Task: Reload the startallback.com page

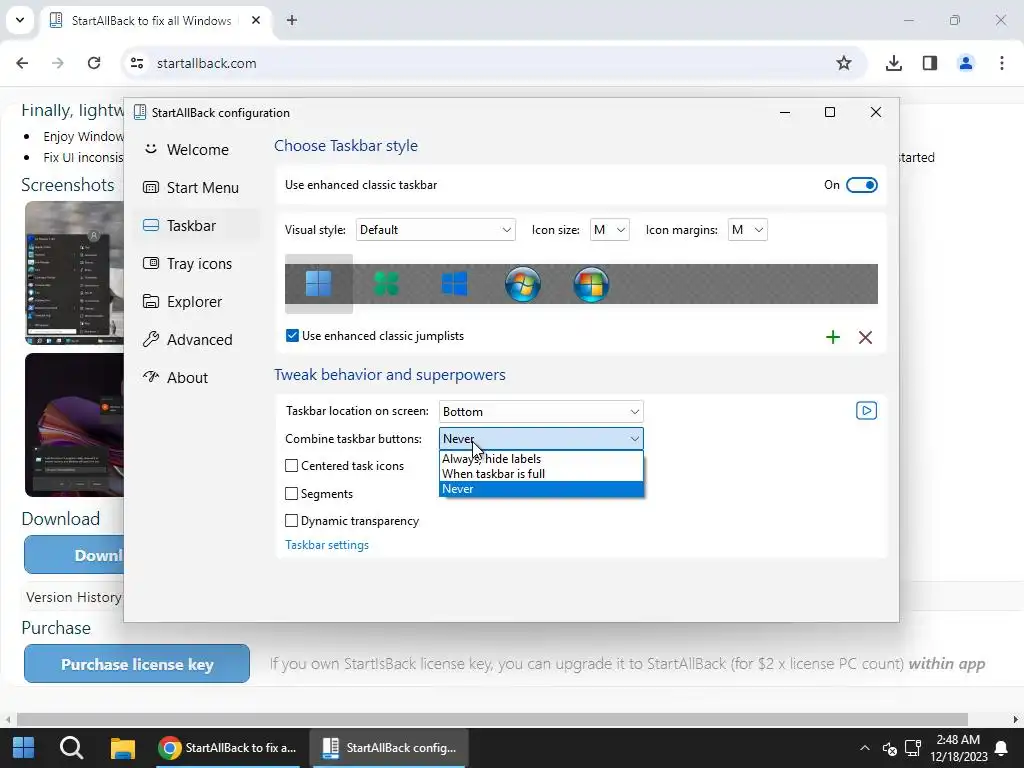Action: 94,63
